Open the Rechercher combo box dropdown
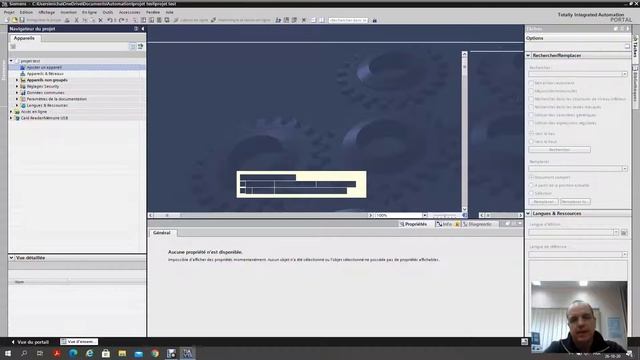Screen dimensions: 640x360 coord(624,74)
